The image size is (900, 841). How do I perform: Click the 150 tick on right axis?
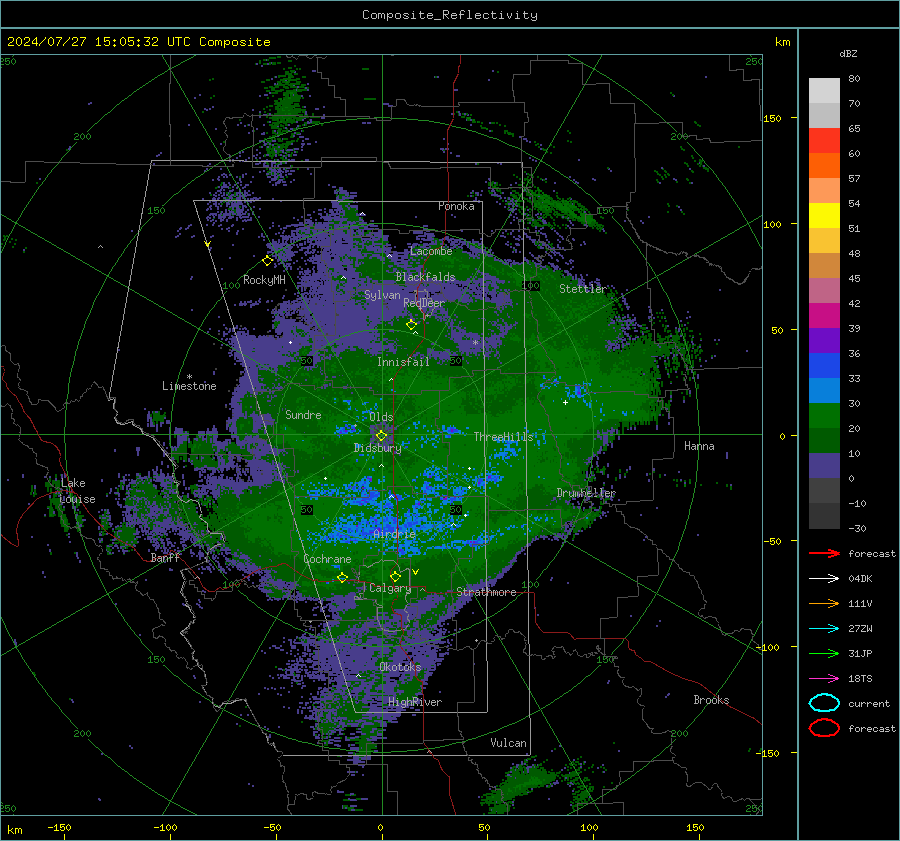(772, 118)
